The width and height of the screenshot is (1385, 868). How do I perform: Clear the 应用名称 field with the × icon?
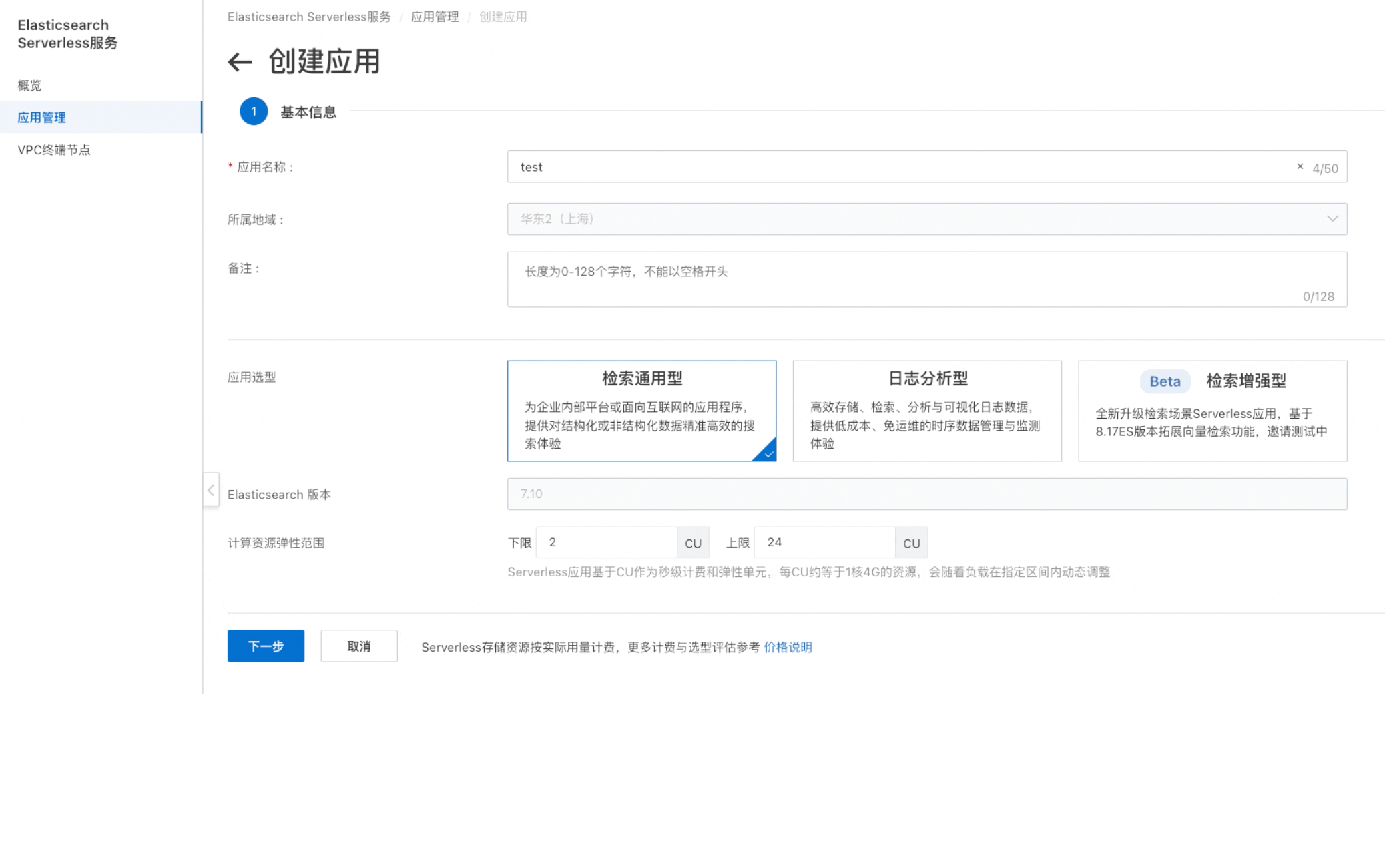click(1300, 166)
